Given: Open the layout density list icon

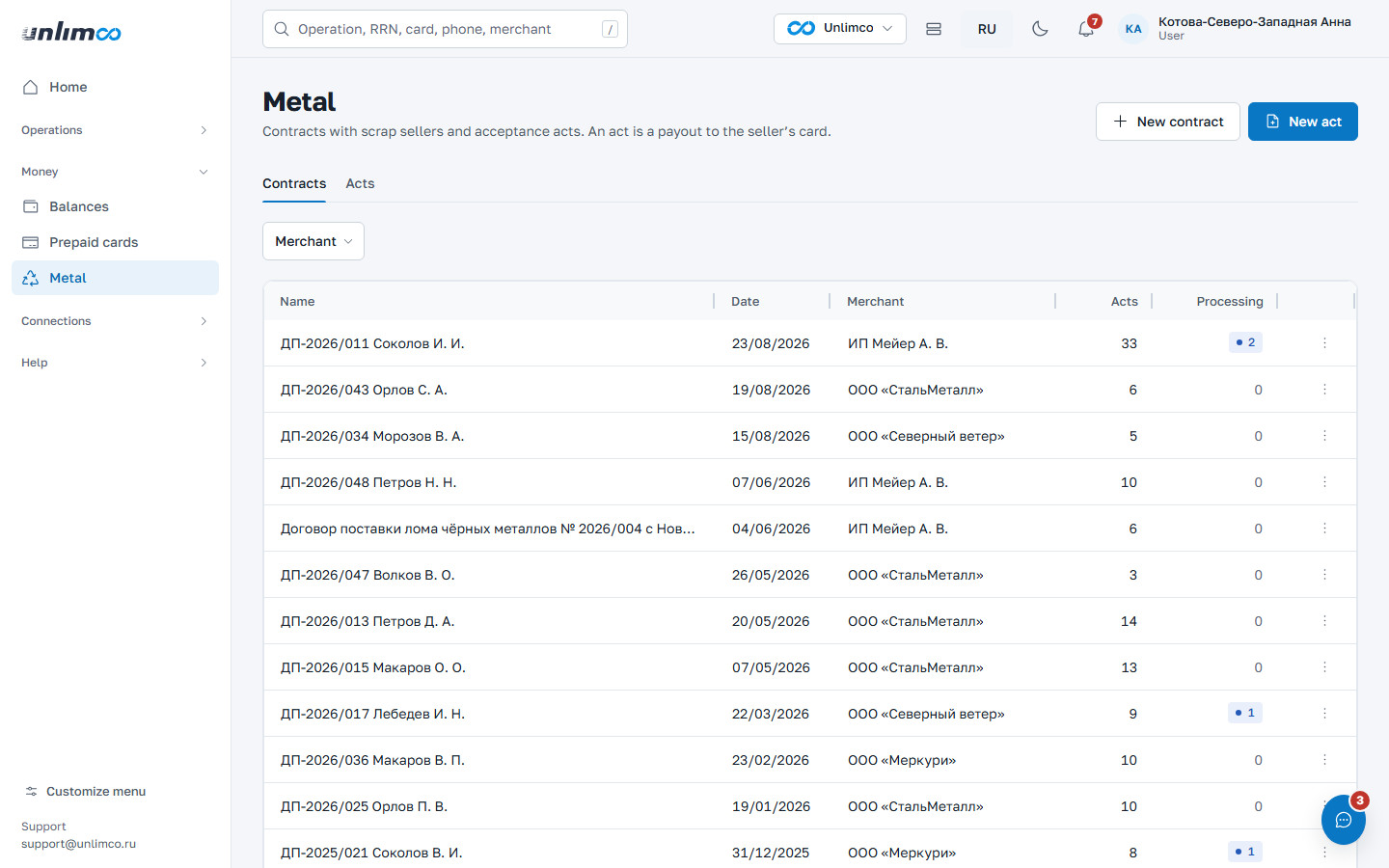Looking at the screenshot, I should 934,29.
